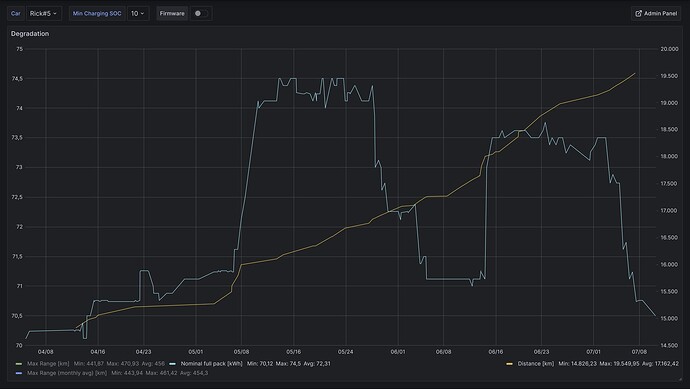Click the Degradation panel title
This screenshot has height=389, width=690.
pyautogui.click(x=30, y=33)
